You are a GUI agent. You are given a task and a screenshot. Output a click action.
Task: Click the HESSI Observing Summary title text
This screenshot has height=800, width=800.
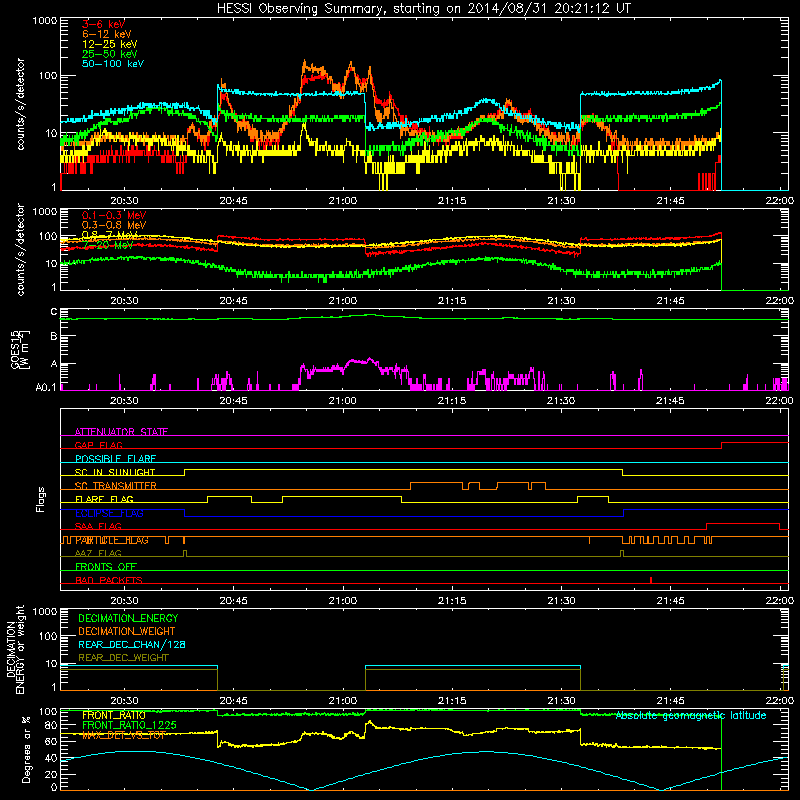423,9
